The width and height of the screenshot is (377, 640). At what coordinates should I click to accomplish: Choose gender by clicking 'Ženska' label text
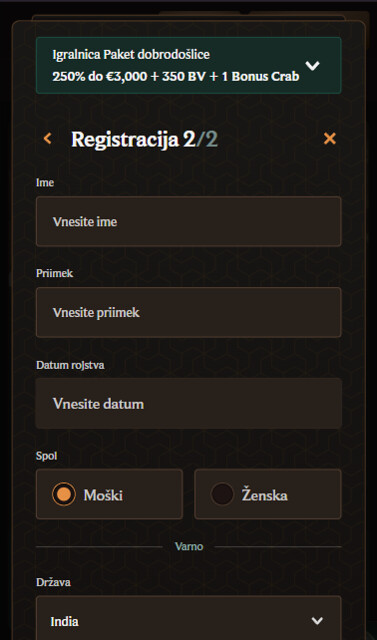(x=264, y=495)
